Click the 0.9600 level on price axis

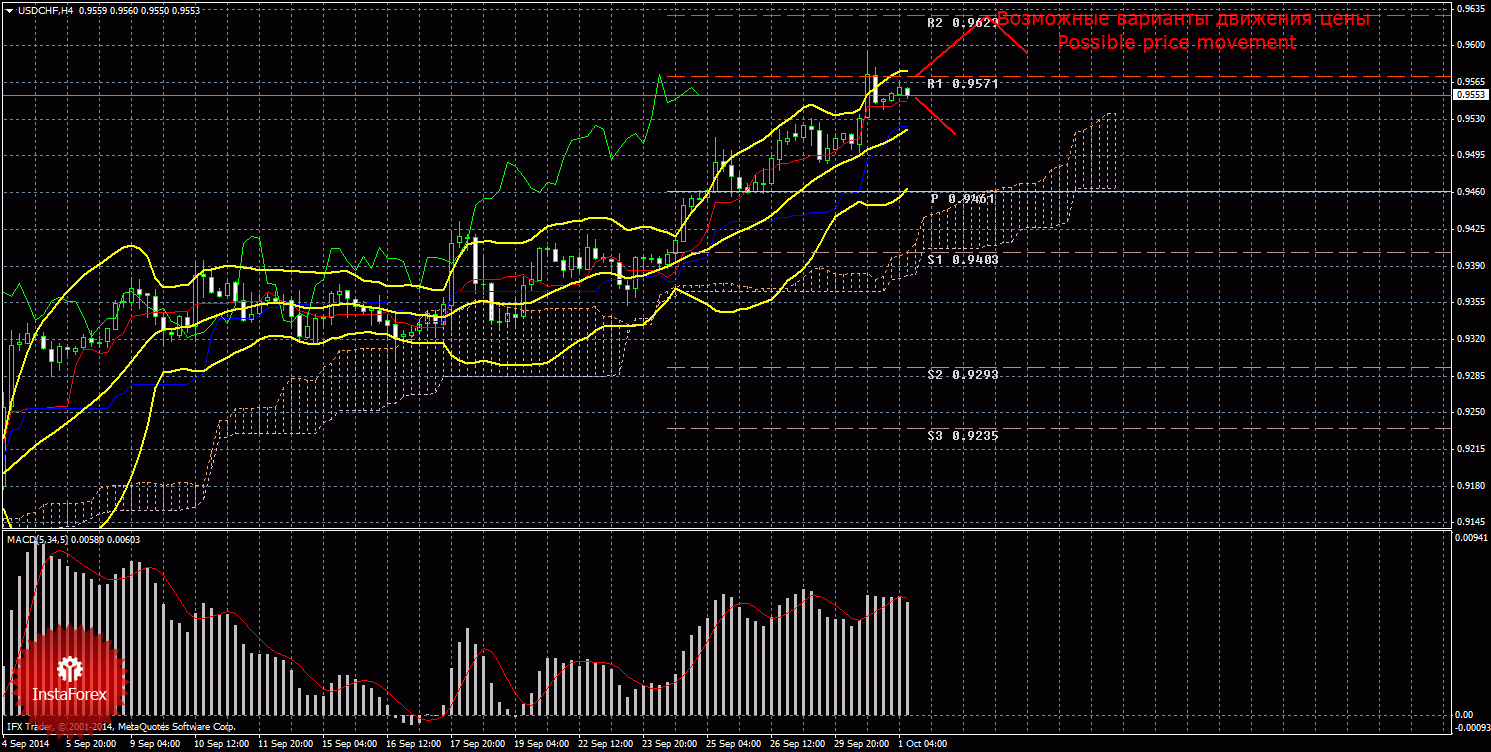point(1468,44)
